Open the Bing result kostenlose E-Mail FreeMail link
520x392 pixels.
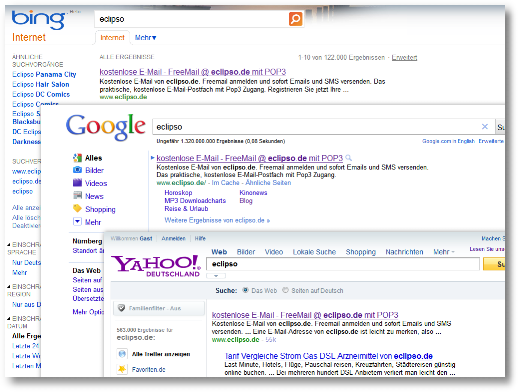(x=193, y=72)
